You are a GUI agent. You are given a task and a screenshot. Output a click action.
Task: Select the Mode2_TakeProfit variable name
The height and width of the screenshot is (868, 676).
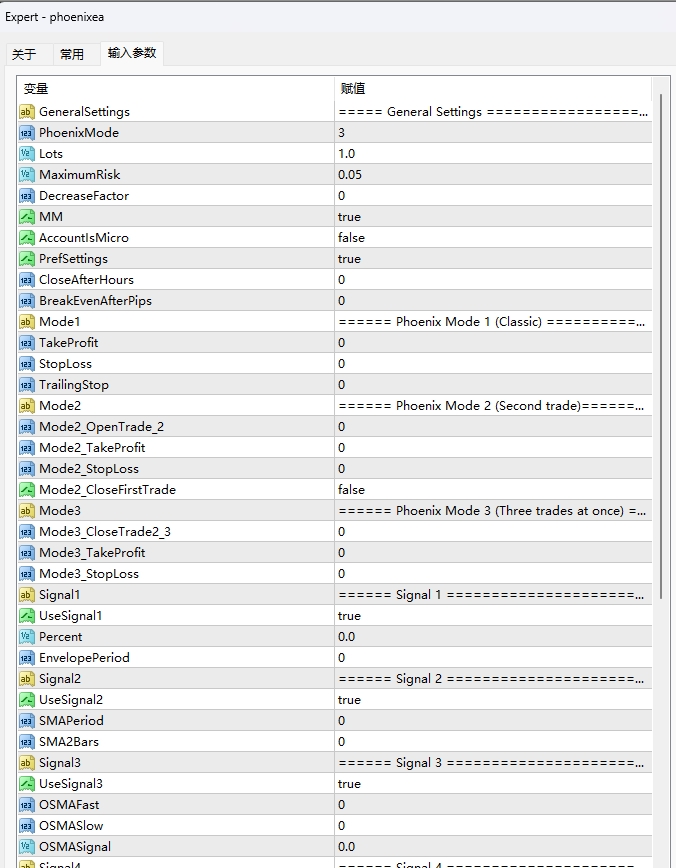(x=92, y=448)
